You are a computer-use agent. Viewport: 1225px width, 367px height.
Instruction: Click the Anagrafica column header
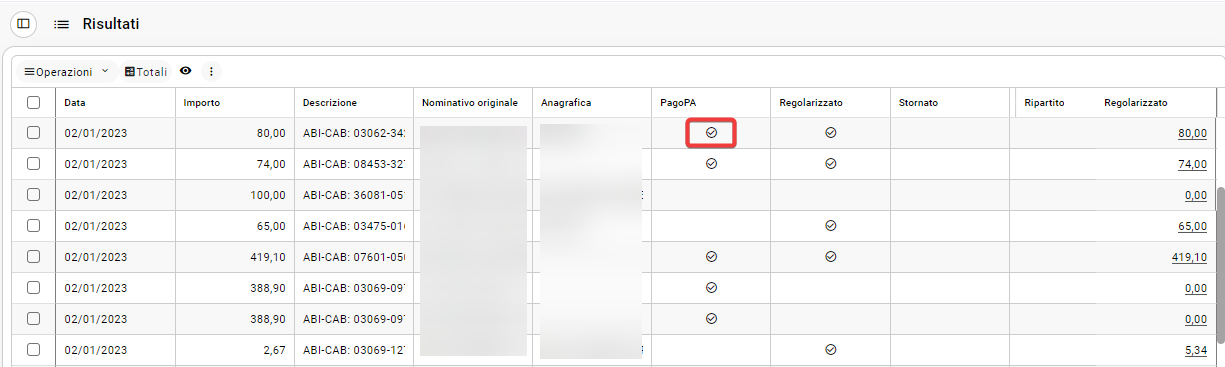point(566,102)
